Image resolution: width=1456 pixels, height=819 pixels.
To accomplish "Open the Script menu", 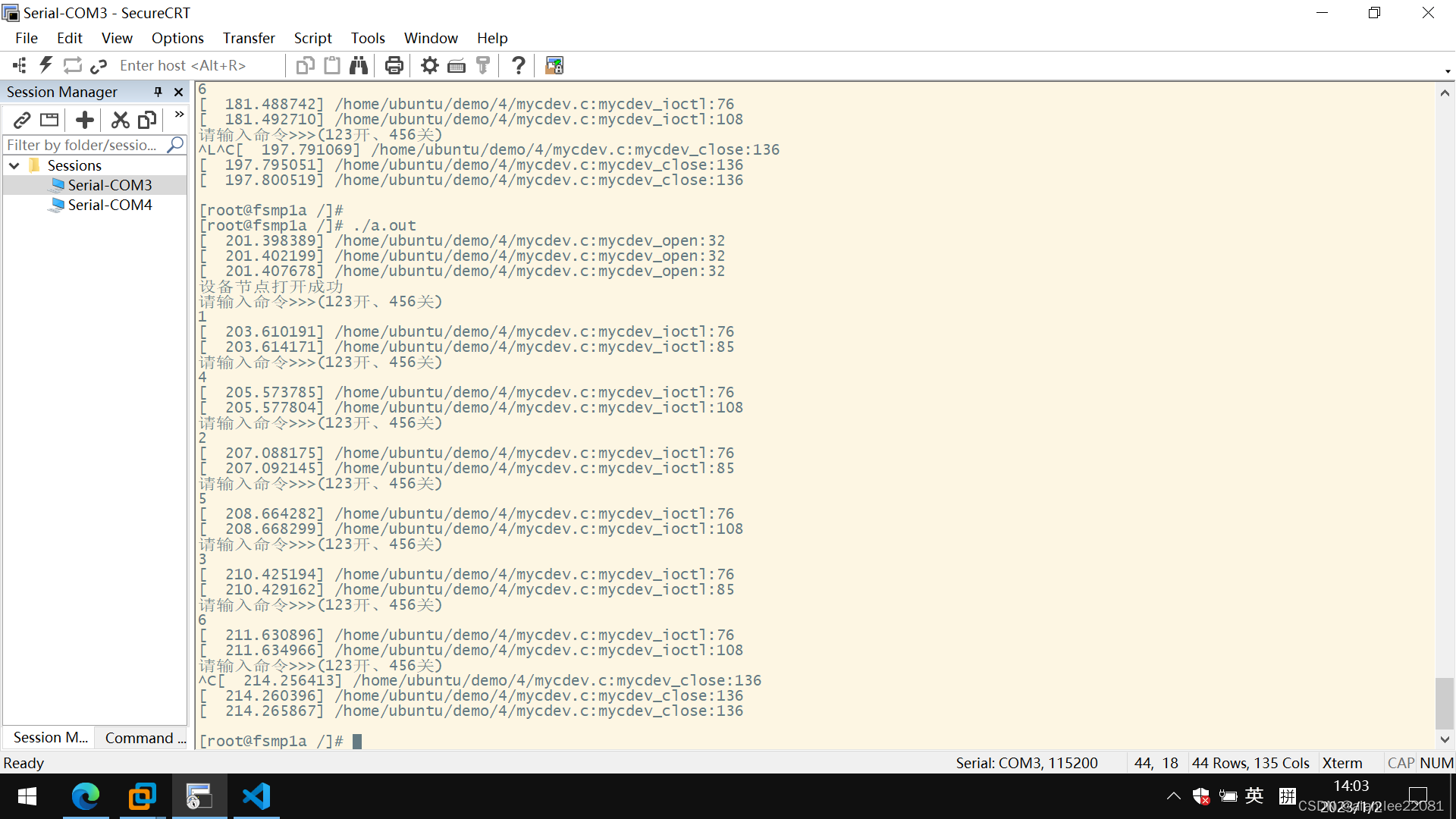I will 312,38.
